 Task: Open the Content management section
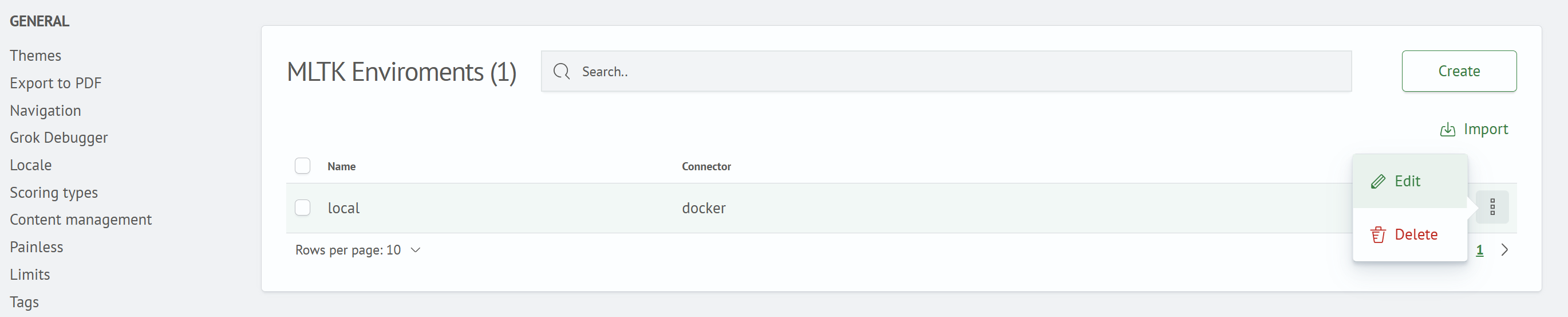(80, 220)
